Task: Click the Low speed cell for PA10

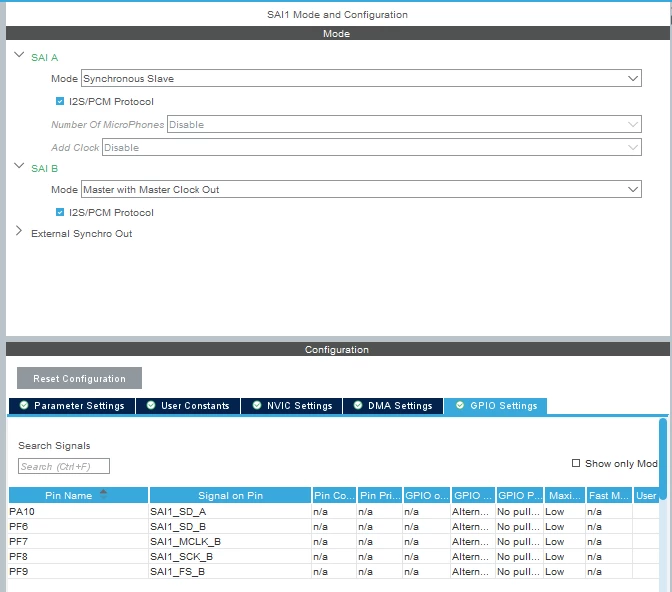Action: pos(564,511)
